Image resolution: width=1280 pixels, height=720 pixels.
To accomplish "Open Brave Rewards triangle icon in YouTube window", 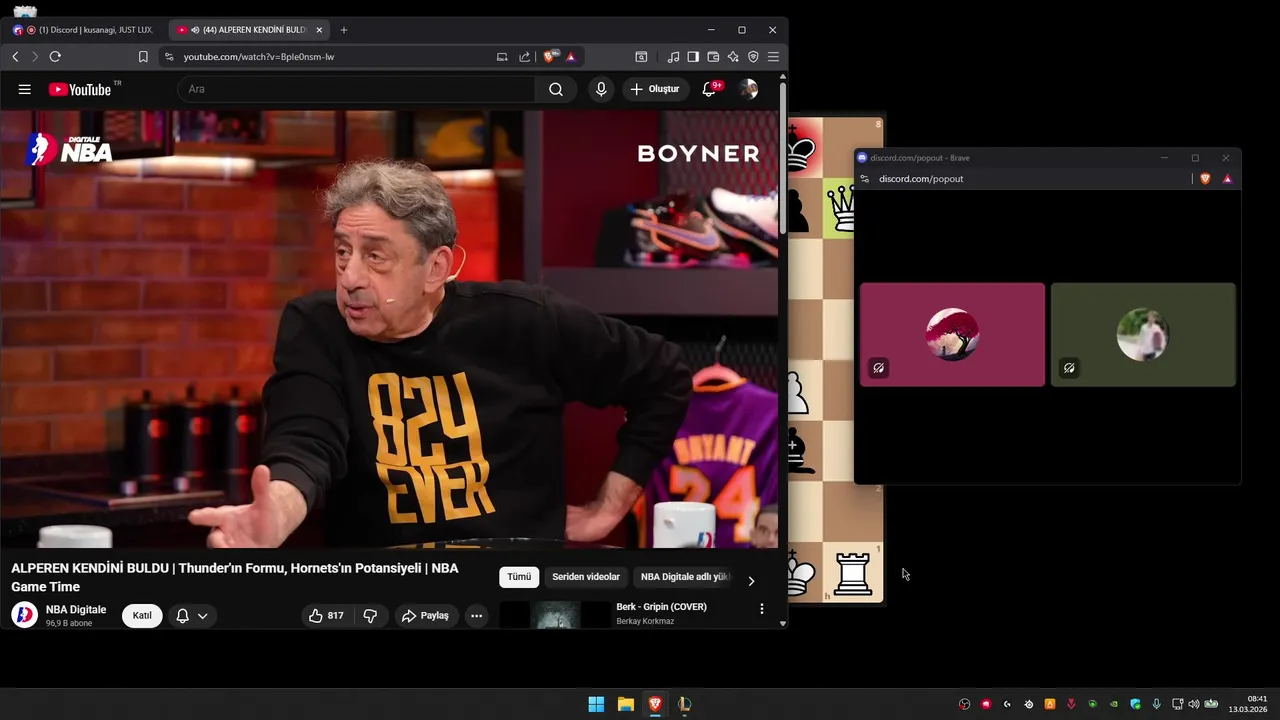I will click(x=571, y=57).
